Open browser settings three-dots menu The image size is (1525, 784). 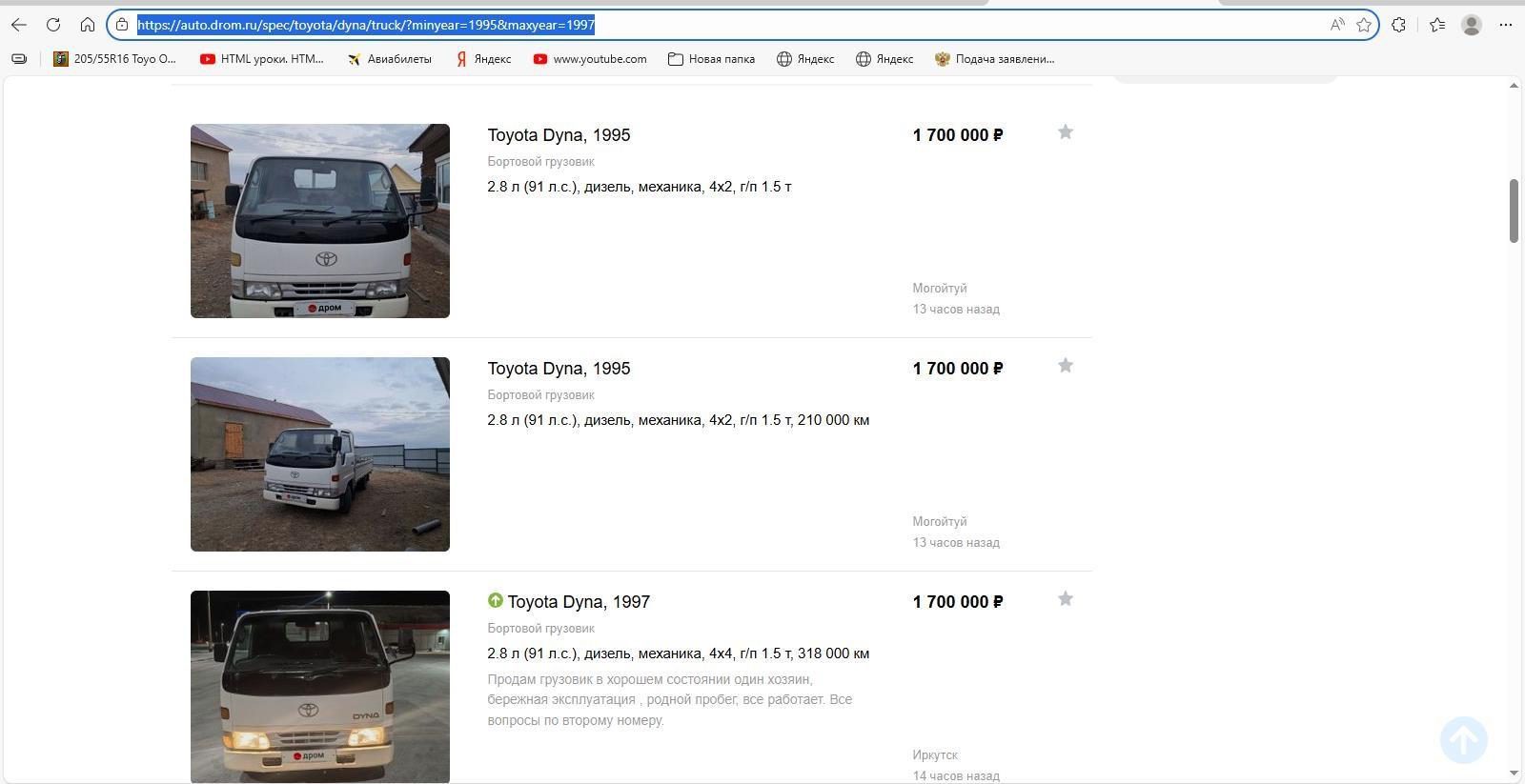coord(1506,25)
